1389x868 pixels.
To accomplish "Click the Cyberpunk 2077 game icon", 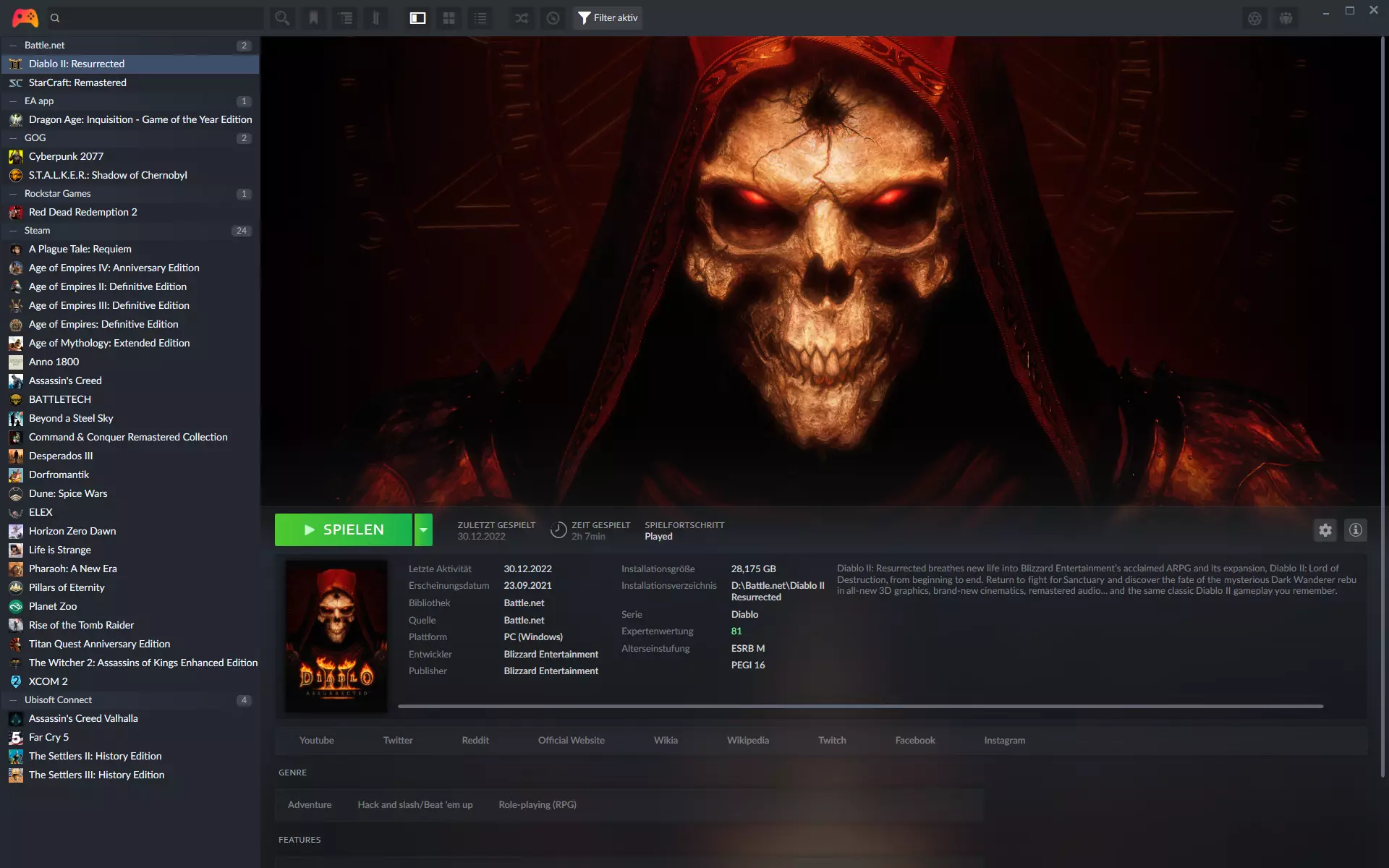I will pyautogui.click(x=16, y=156).
